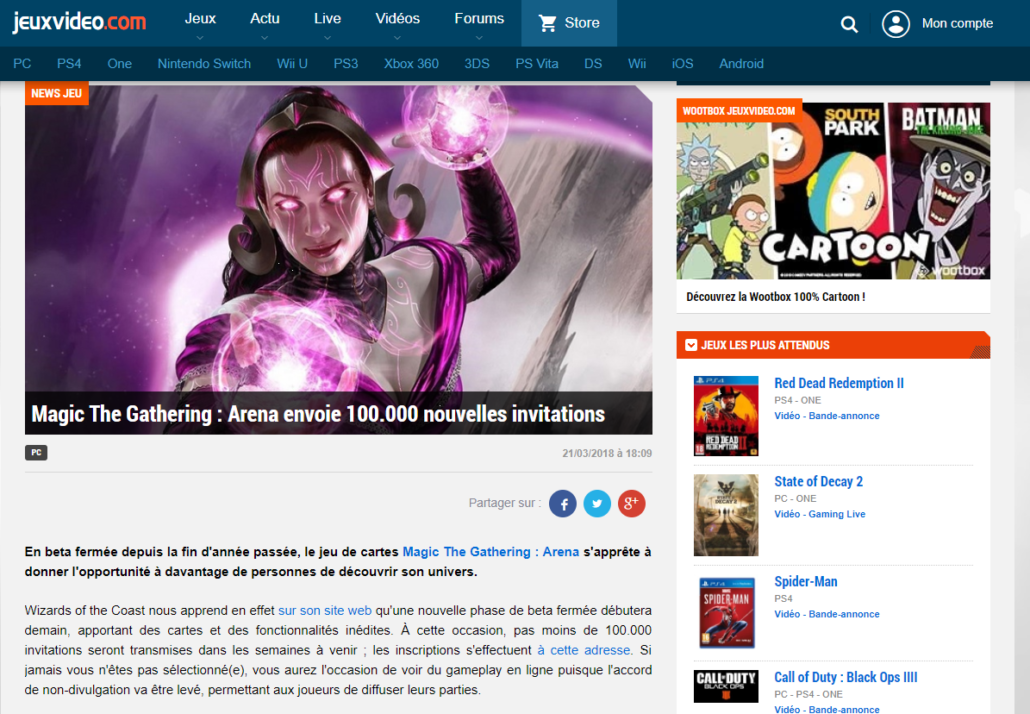Select the PC platform tab
Image resolution: width=1030 pixels, height=714 pixels.
click(x=22, y=64)
